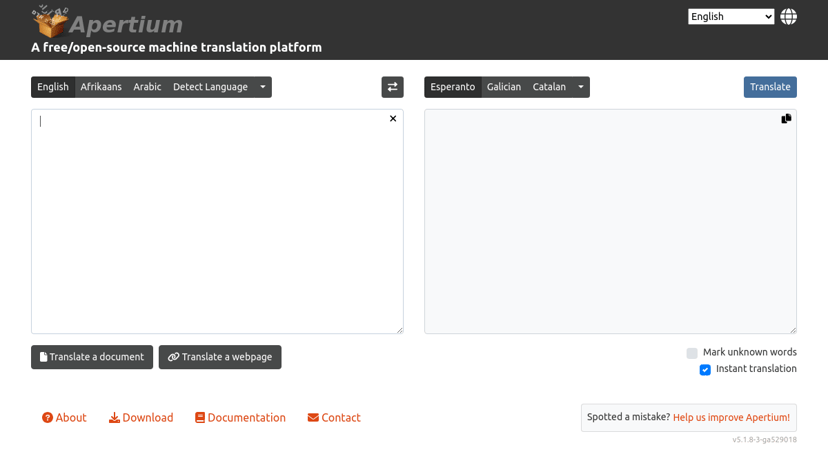Click the version text v5.1.8-3-ga529018
Screen dimensions: 828x465
(764, 440)
